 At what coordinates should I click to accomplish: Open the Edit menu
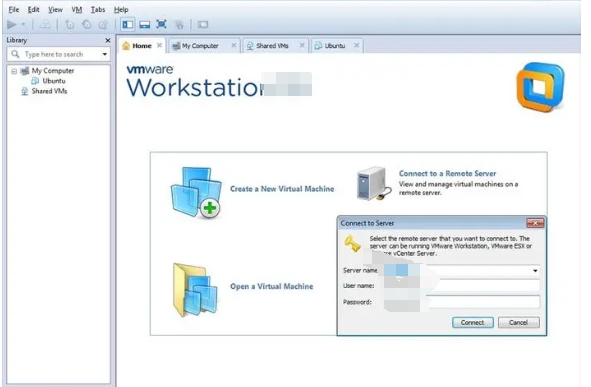[x=34, y=9]
